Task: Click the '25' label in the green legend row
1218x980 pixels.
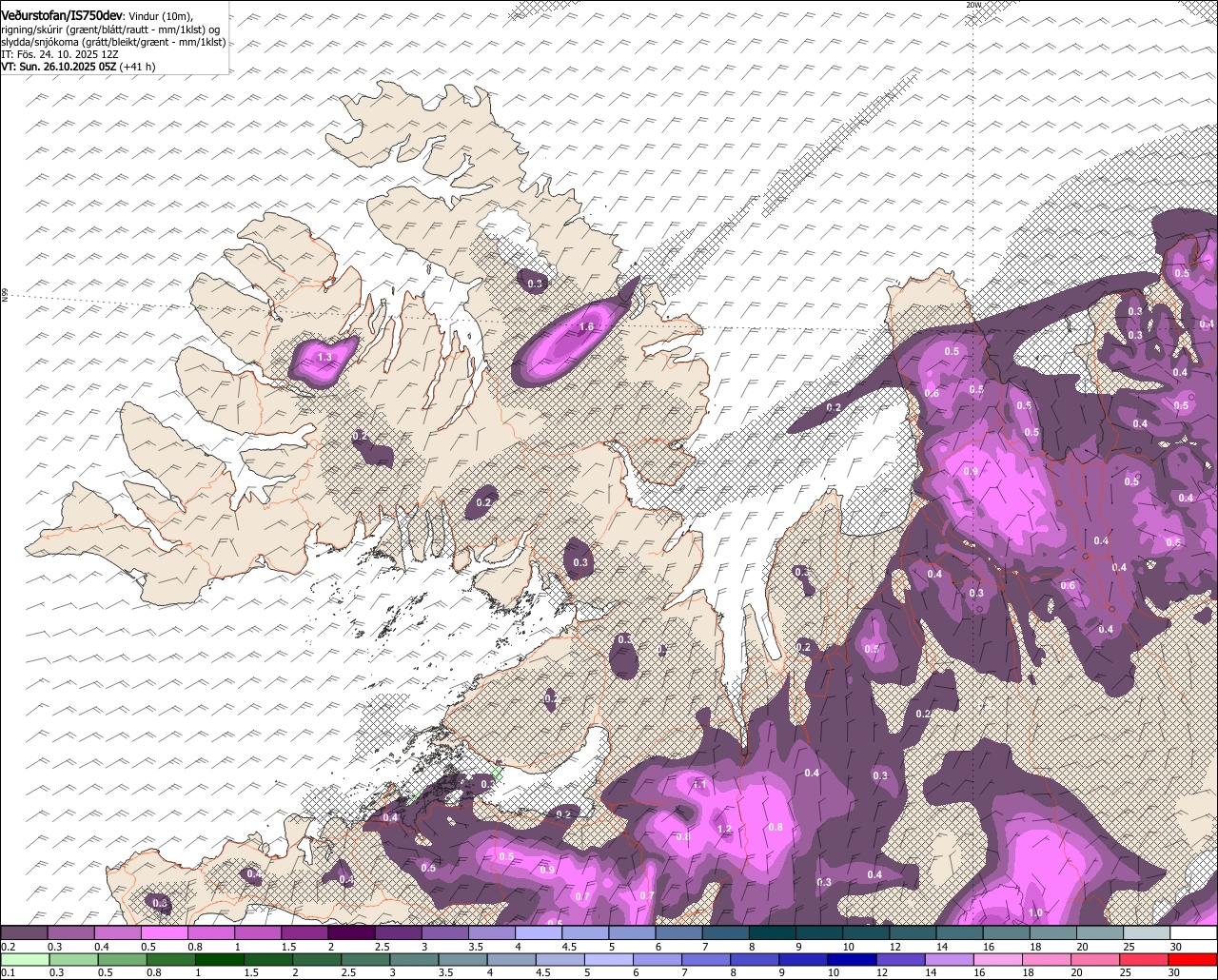Action: point(1126,972)
